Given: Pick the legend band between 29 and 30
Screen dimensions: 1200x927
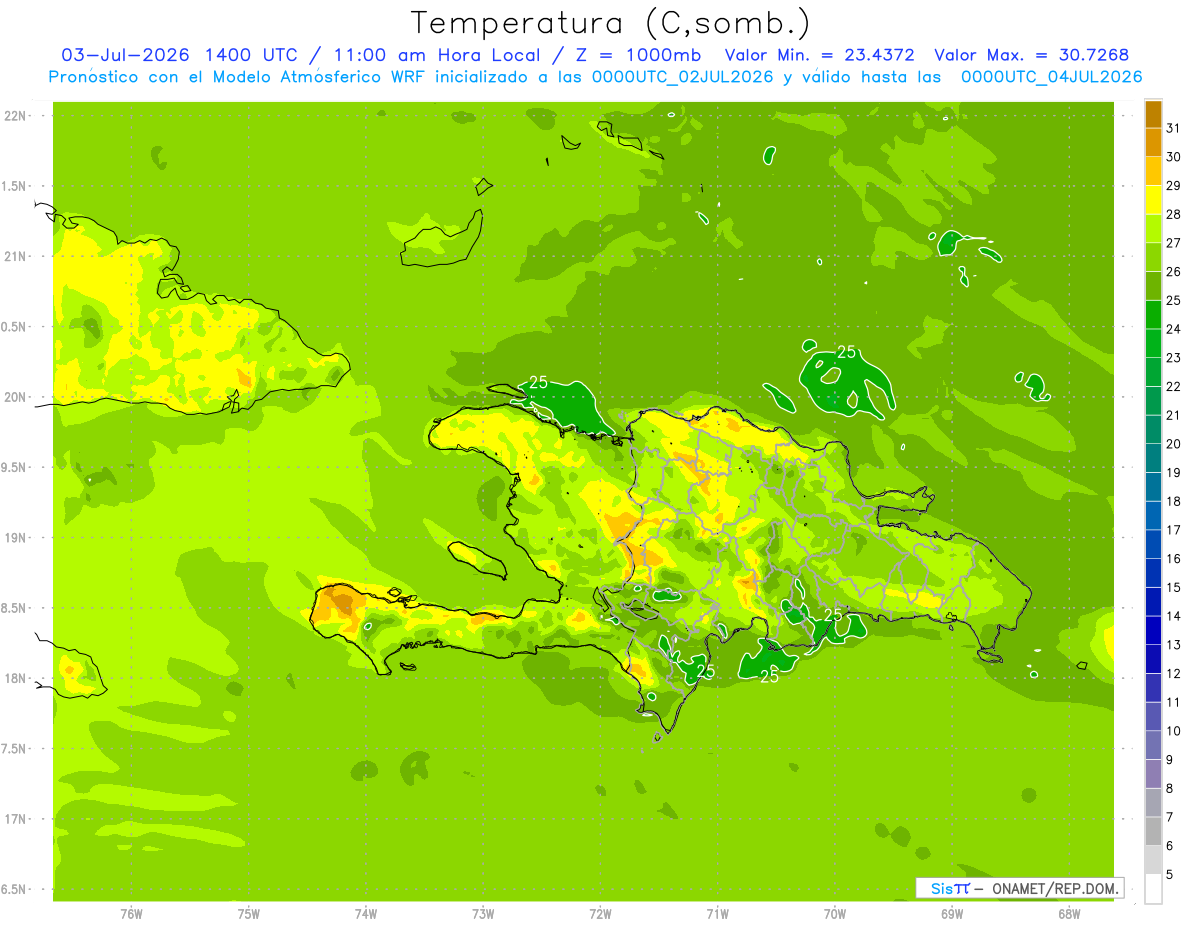Looking at the screenshot, I should 1153,171.
